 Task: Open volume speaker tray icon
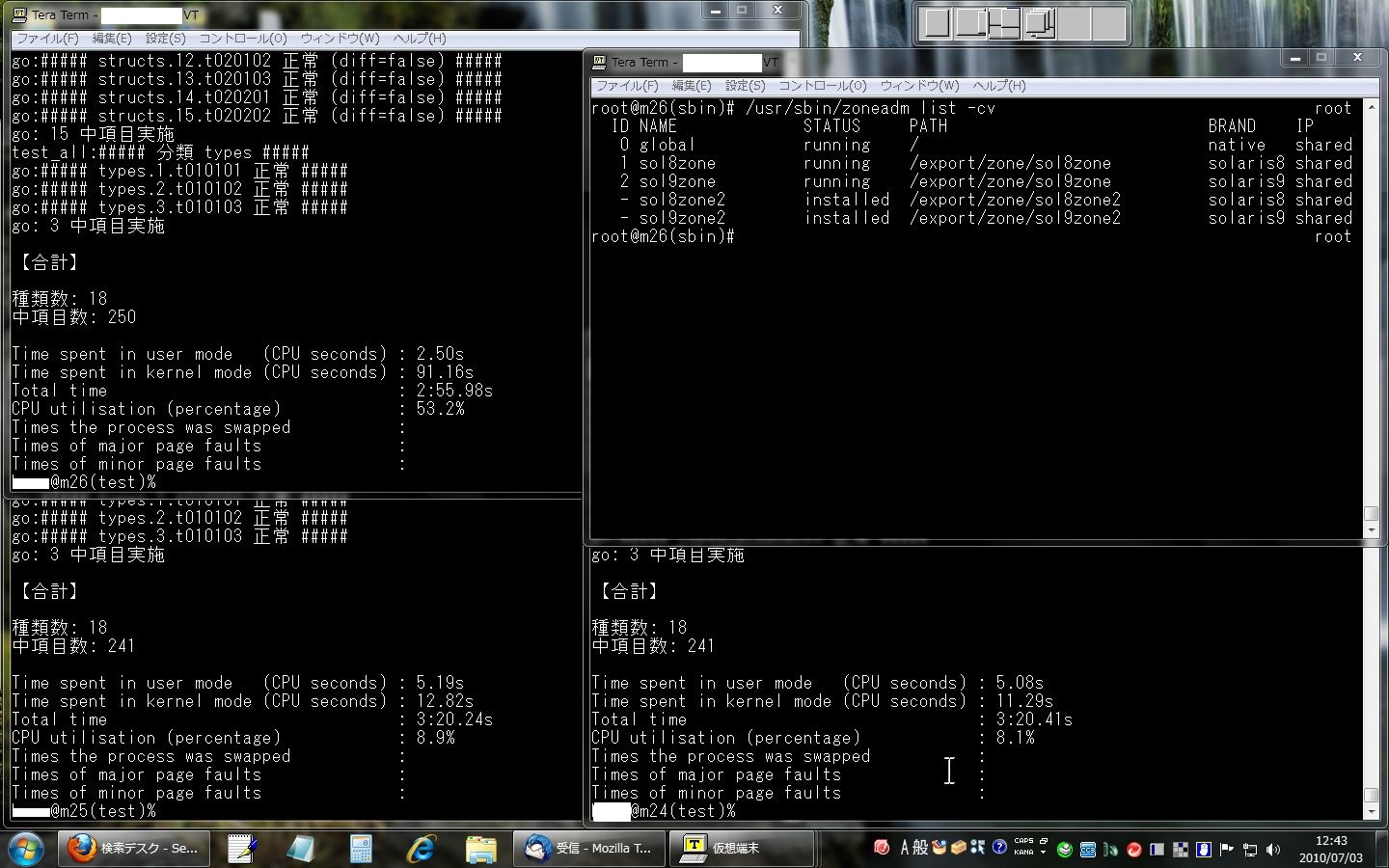pyautogui.click(x=1273, y=850)
